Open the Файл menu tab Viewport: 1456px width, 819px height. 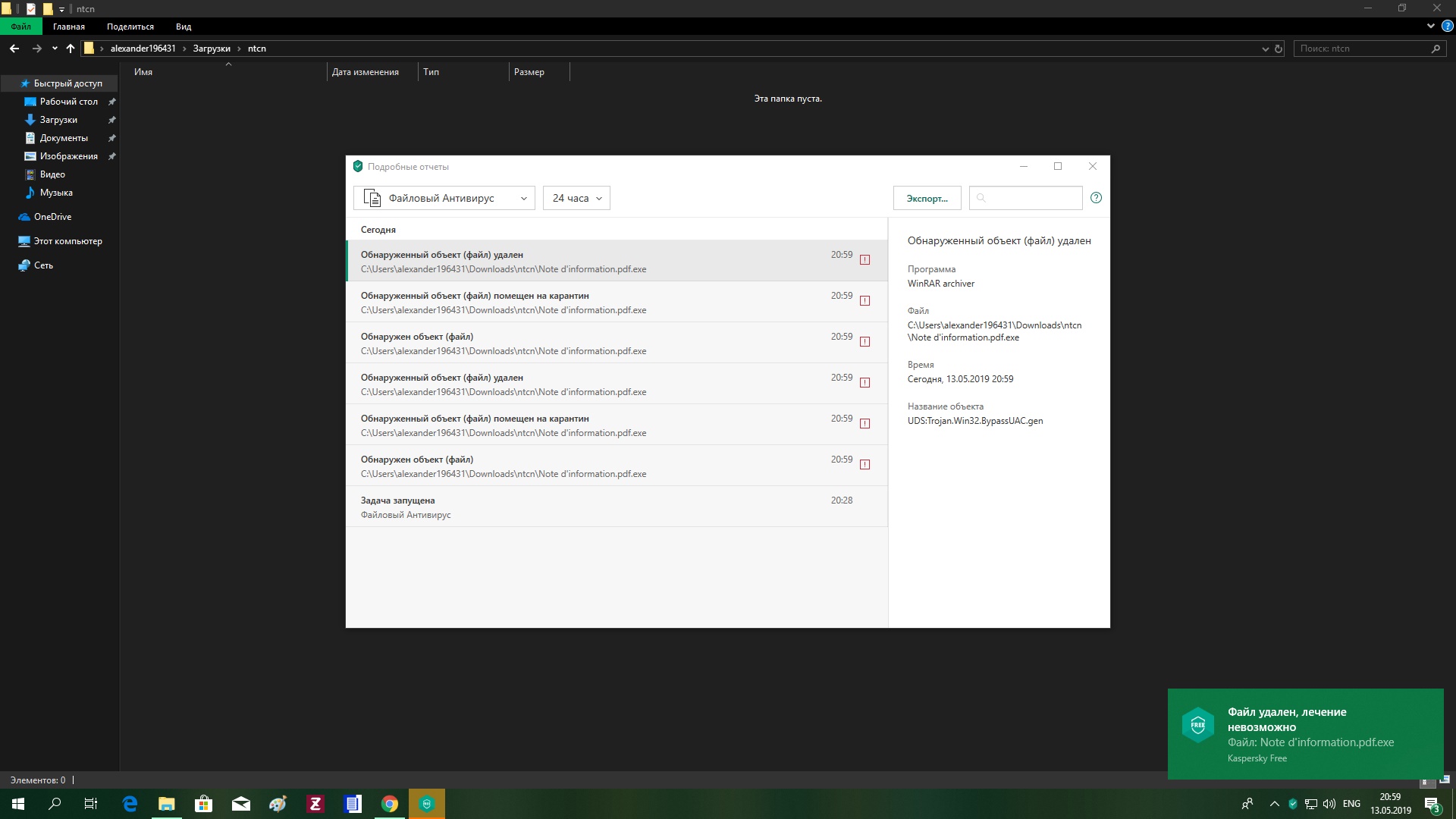[20, 27]
